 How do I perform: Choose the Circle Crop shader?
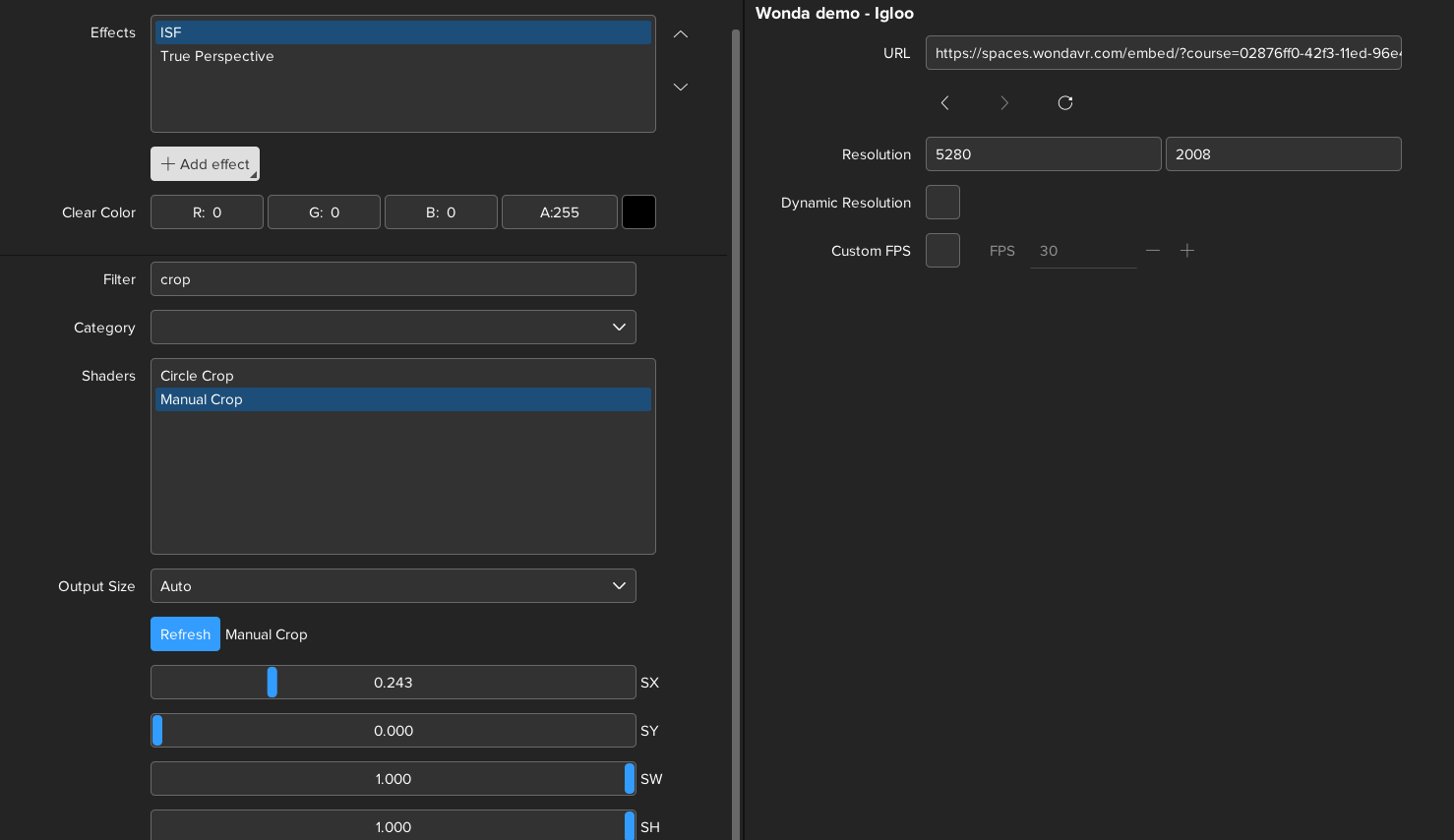pyautogui.click(x=402, y=376)
